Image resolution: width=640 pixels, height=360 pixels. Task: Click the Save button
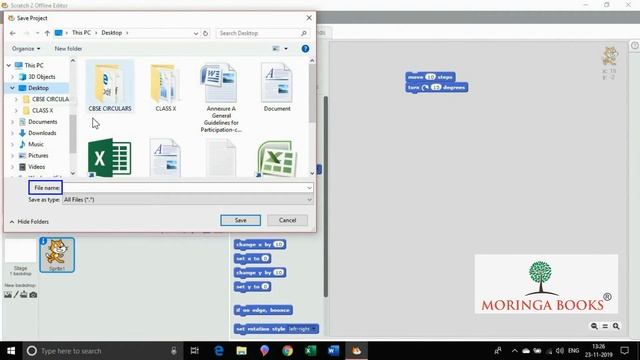[240, 220]
